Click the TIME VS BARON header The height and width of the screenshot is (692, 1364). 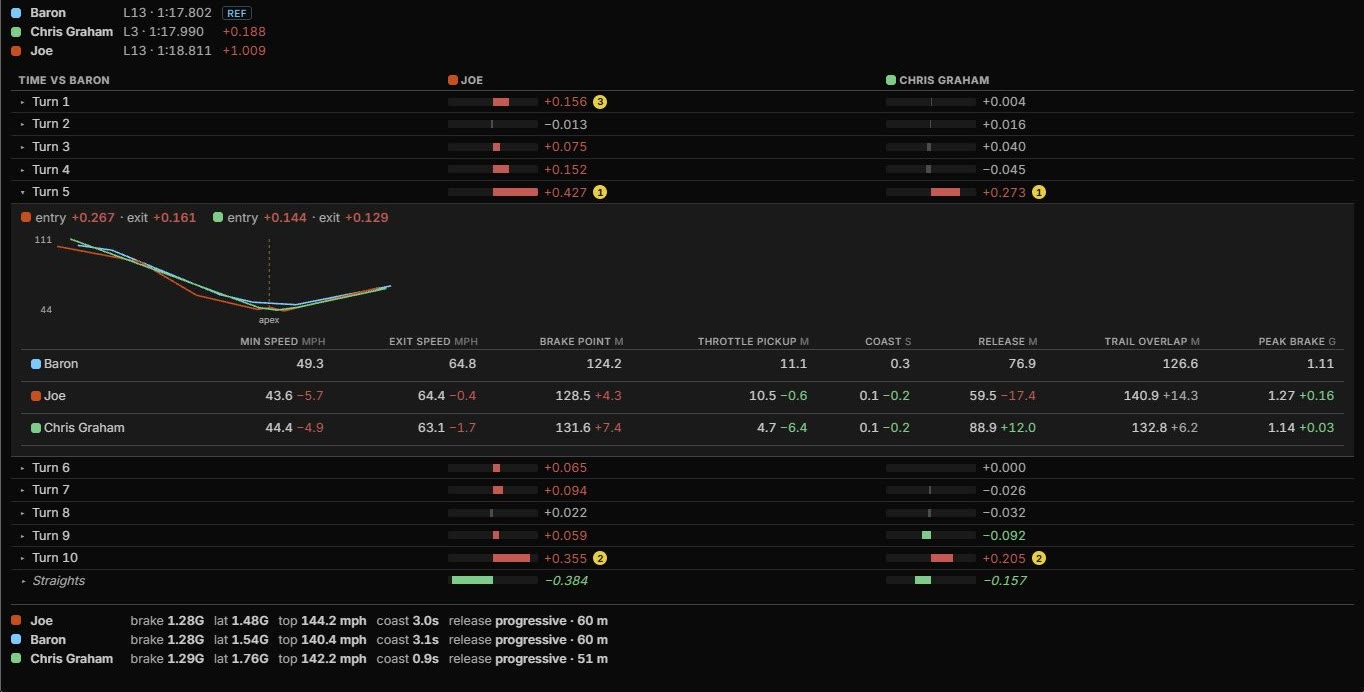point(64,80)
